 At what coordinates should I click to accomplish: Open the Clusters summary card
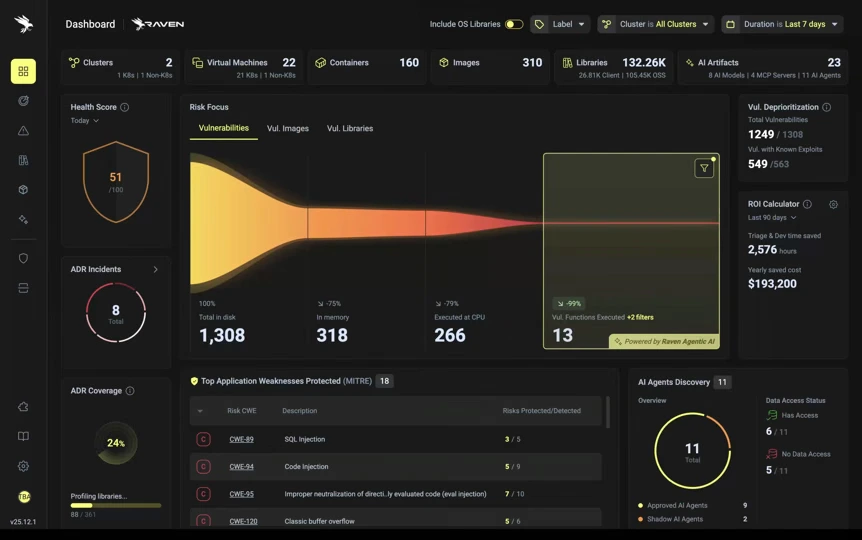click(x=120, y=68)
